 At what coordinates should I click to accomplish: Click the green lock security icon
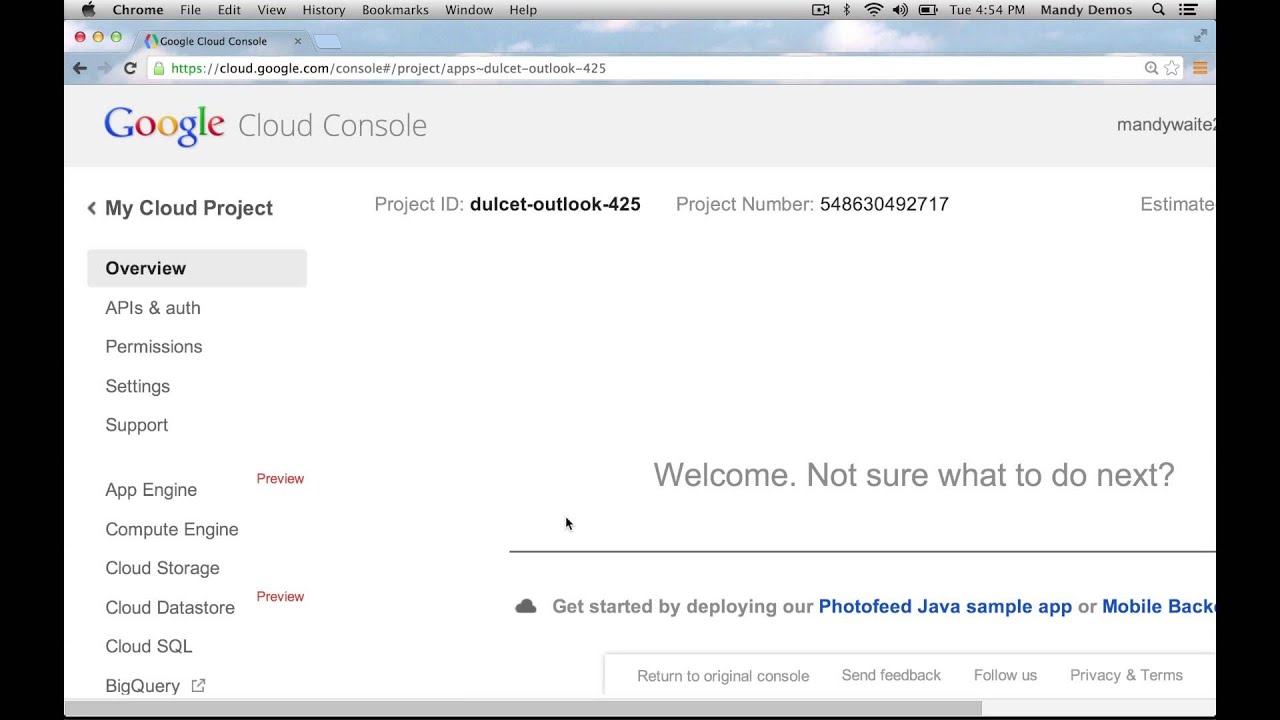click(x=158, y=68)
